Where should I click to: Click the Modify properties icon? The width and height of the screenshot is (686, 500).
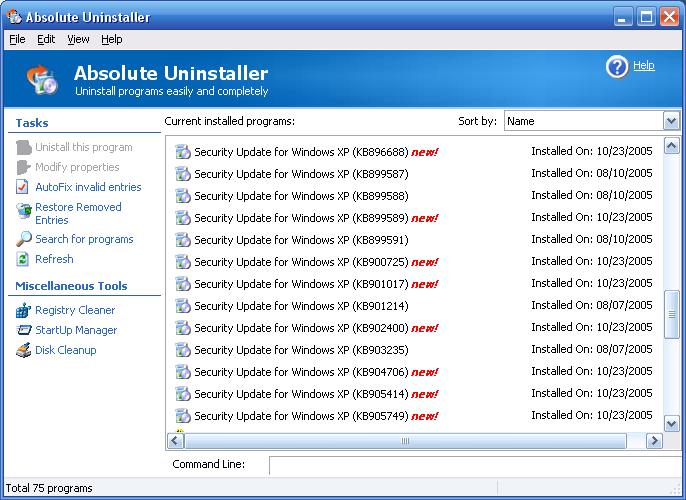pos(24,167)
